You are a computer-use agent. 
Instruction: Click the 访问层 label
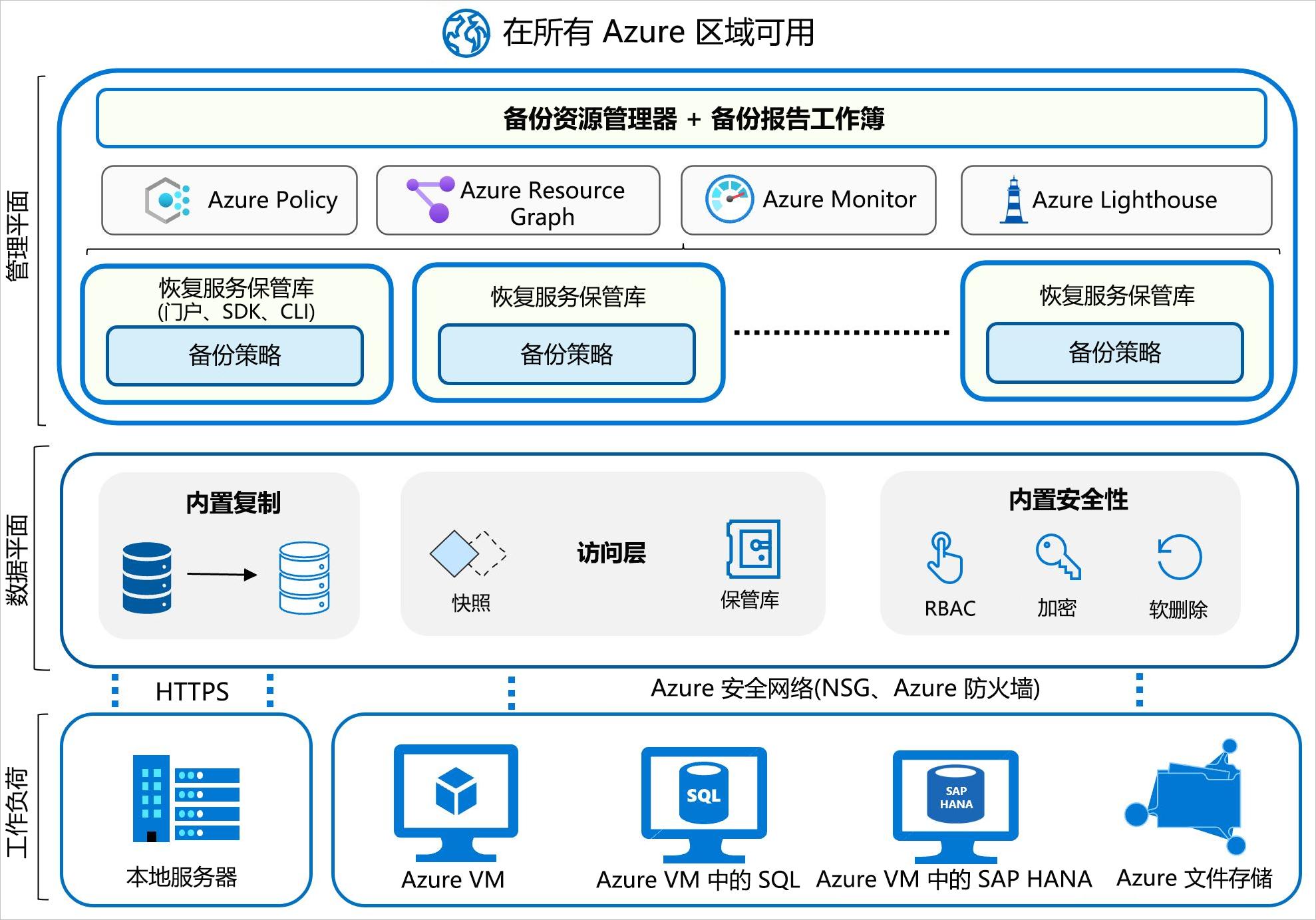(x=611, y=553)
